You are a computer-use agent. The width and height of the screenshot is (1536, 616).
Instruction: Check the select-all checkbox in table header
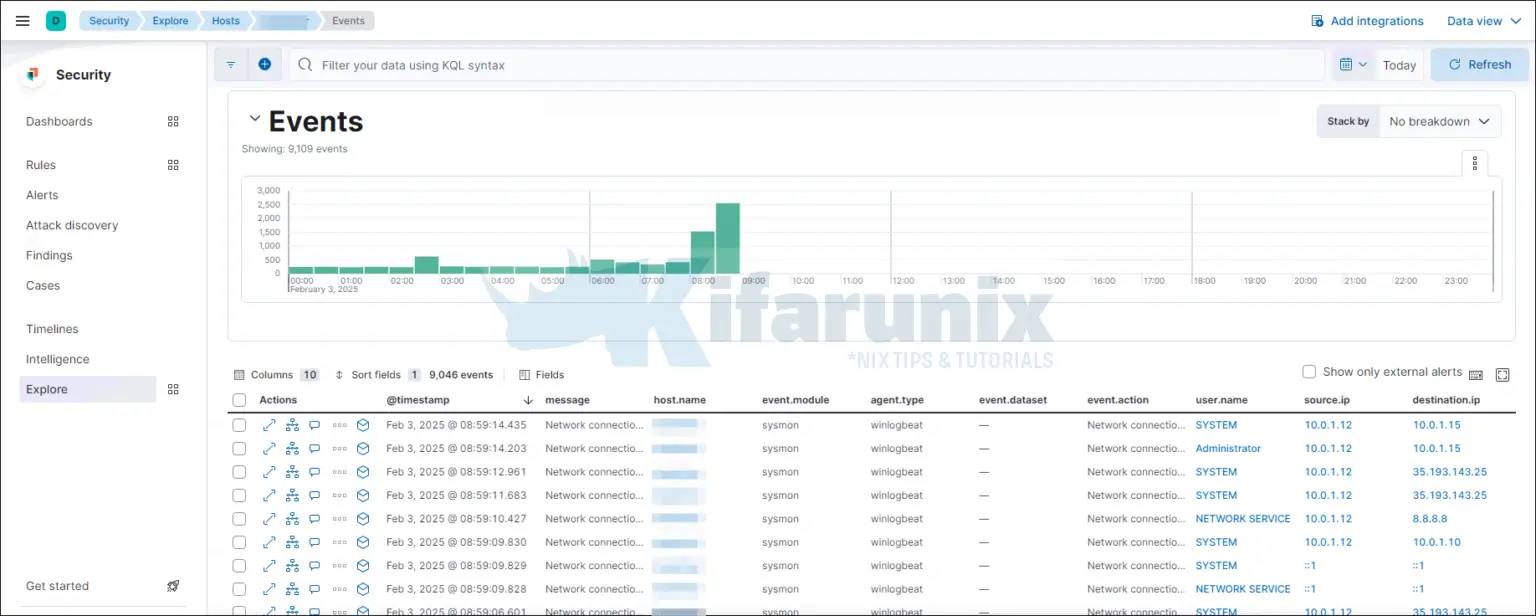point(239,399)
